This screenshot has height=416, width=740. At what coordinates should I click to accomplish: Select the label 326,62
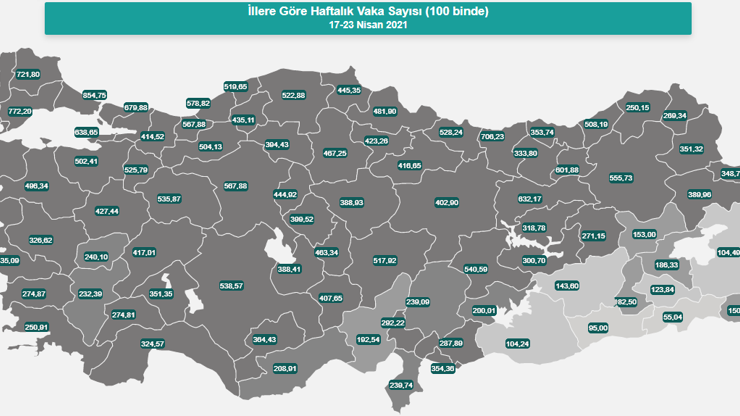[41, 240]
